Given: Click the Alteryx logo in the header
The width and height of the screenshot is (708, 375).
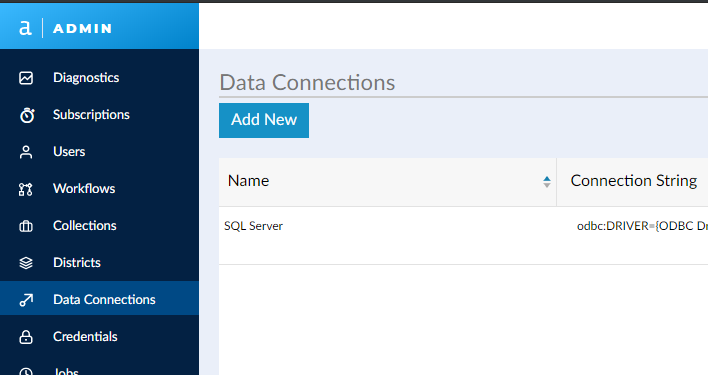Looking at the screenshot, I should point(25,28).
